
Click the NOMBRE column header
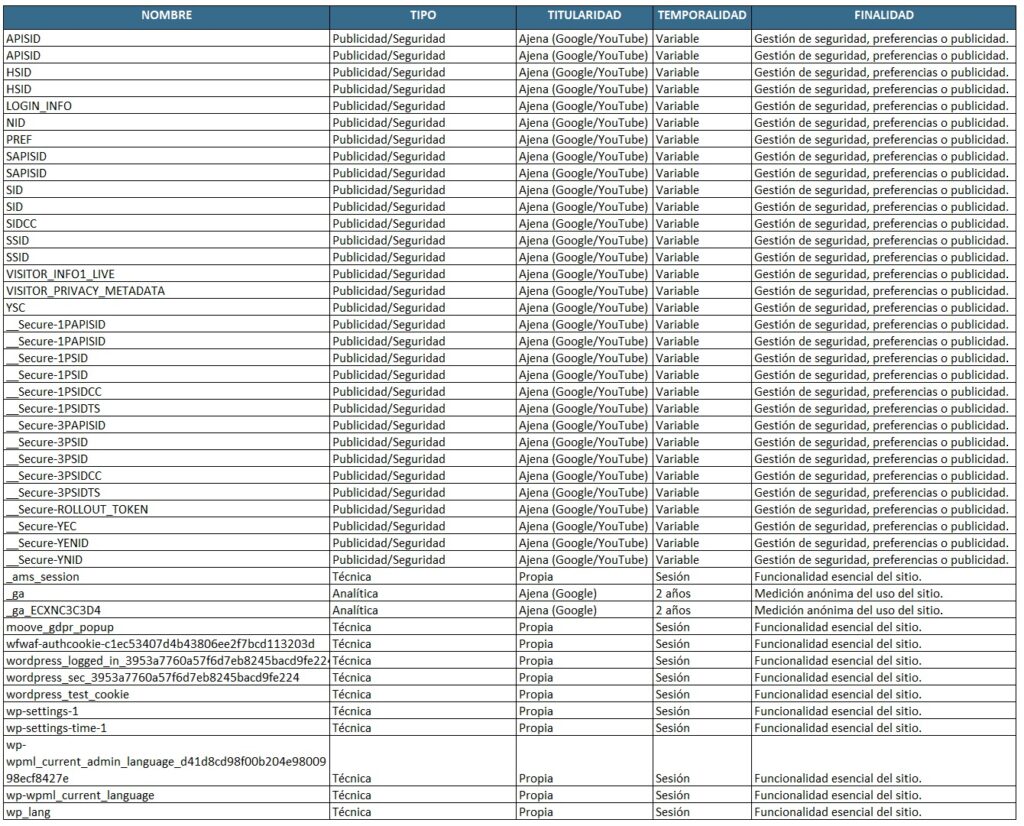[167, 16]
